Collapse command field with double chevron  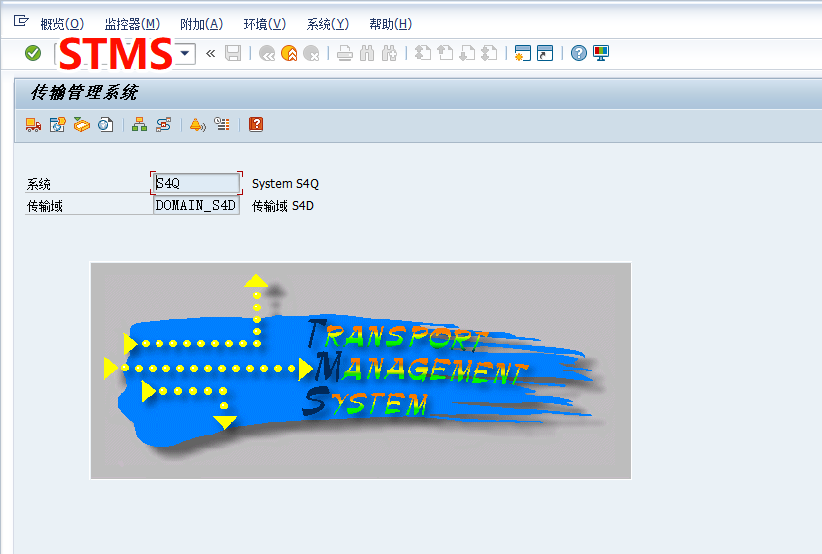click(211, 53)
